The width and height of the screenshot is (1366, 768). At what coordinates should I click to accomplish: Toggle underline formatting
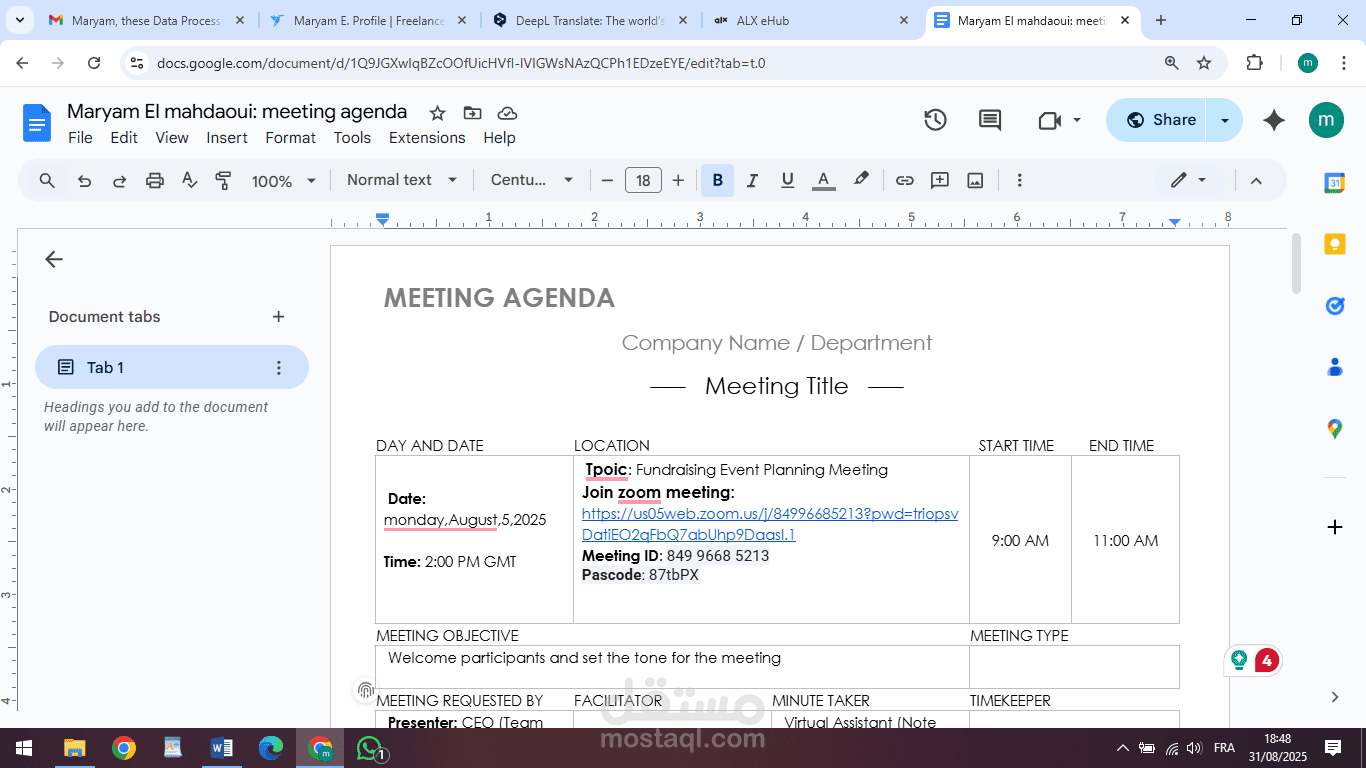click(787, 181)
